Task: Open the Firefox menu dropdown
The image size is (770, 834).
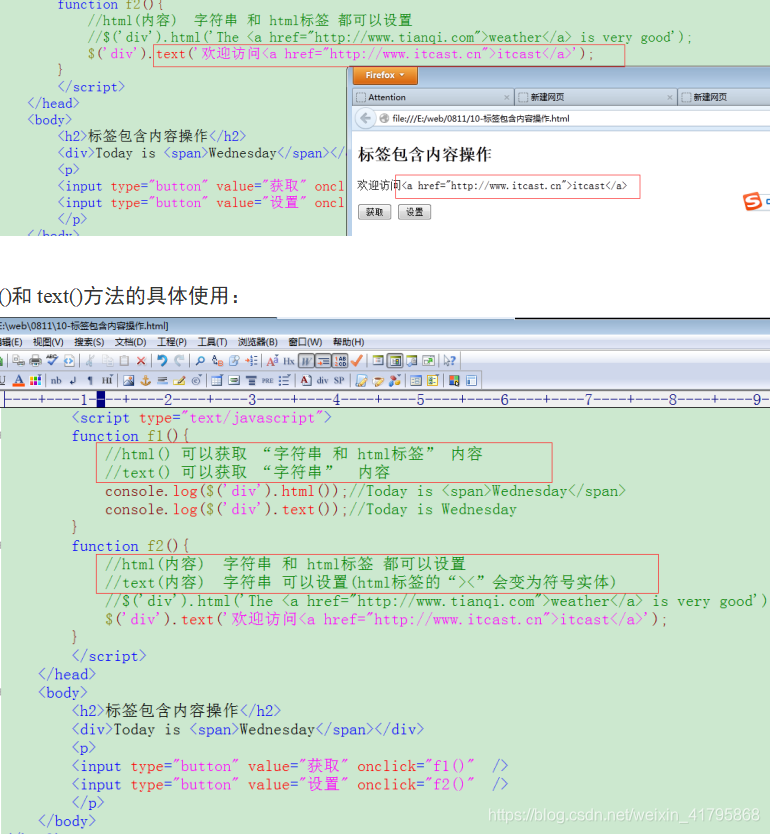Action: [x=384, y=75]
